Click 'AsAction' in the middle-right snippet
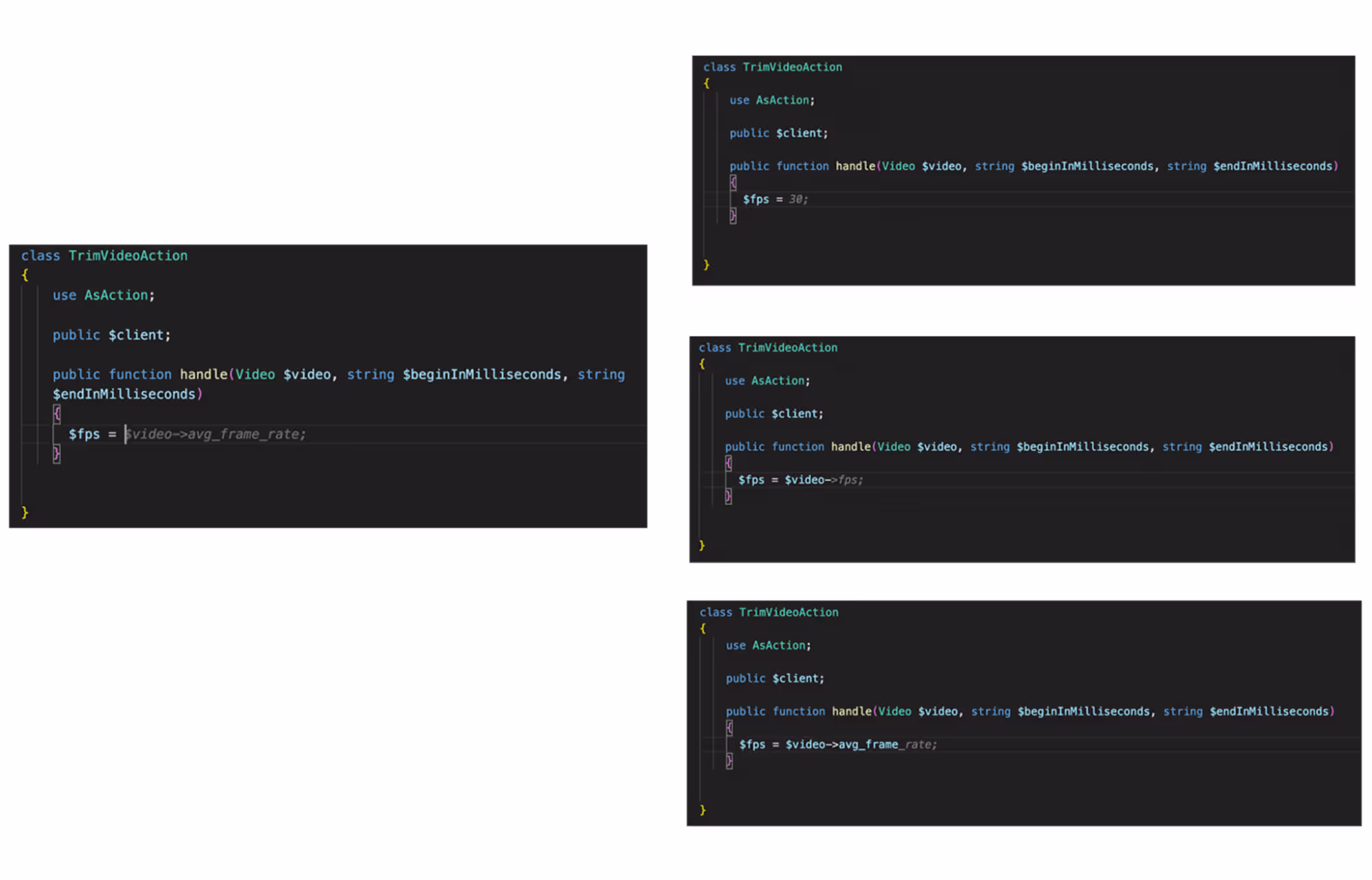The height and width of the screenshot is (880, 1372). coord(778,381)
